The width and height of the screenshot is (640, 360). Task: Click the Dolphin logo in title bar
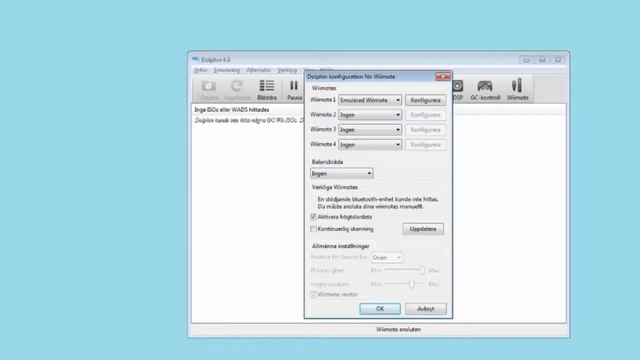pos(196,60)
